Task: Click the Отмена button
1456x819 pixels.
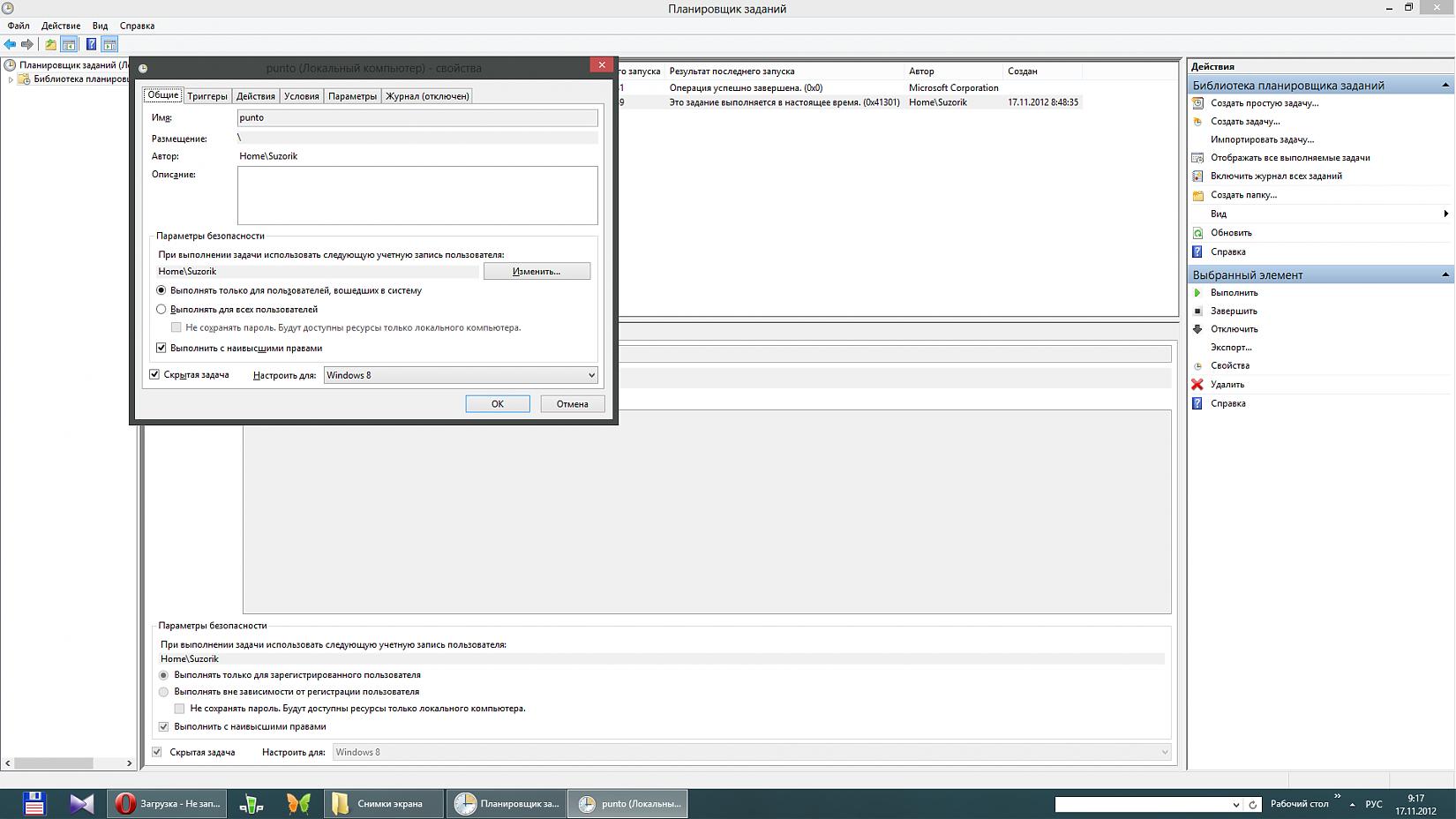Action: point(572,403)
